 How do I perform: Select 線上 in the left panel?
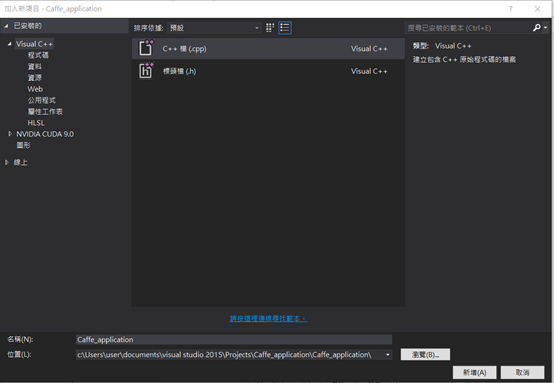[x=20, y=162]
